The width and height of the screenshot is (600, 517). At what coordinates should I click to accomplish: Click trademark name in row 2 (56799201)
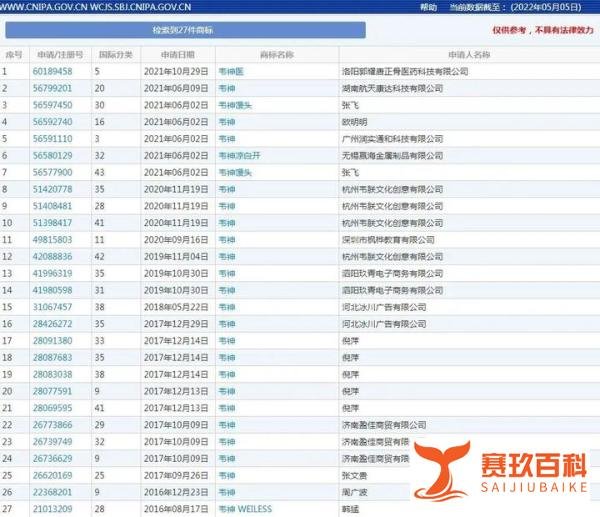tap(227, 88)
